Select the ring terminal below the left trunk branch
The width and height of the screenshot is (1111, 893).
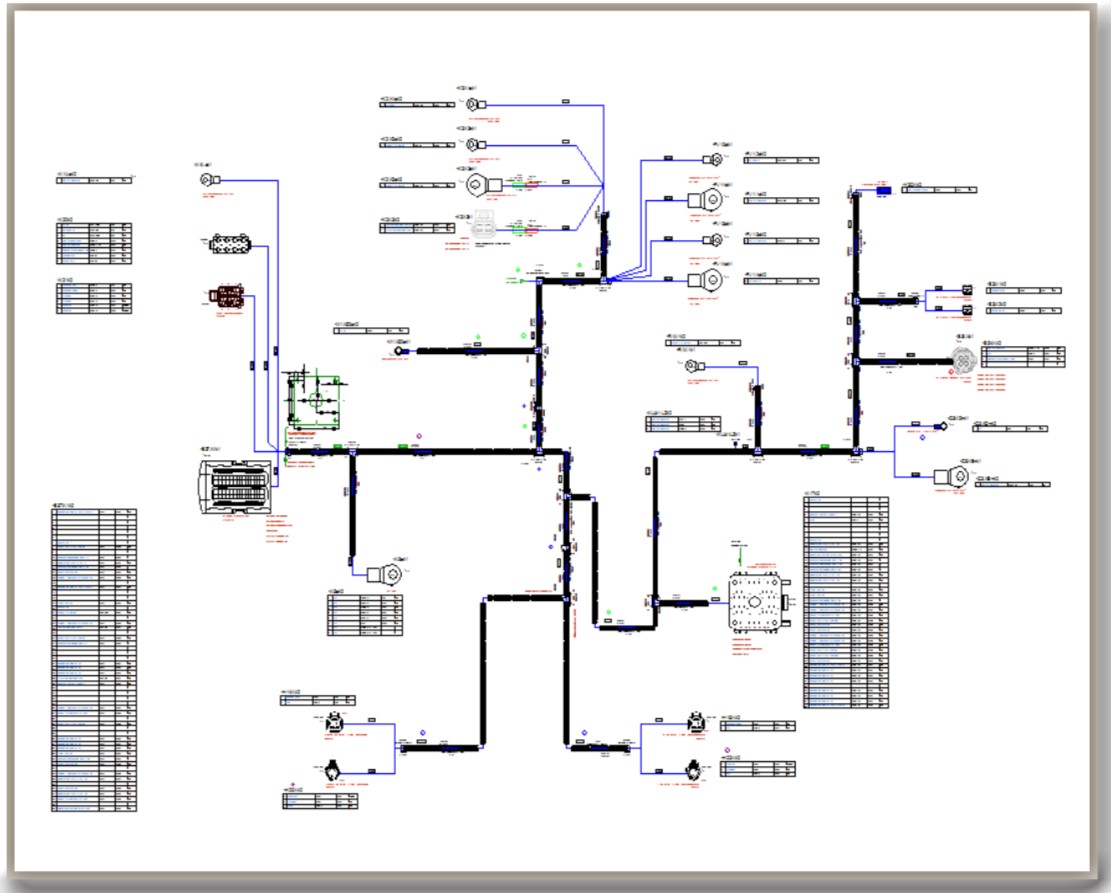pyautogui.click(x=385, y=574)
